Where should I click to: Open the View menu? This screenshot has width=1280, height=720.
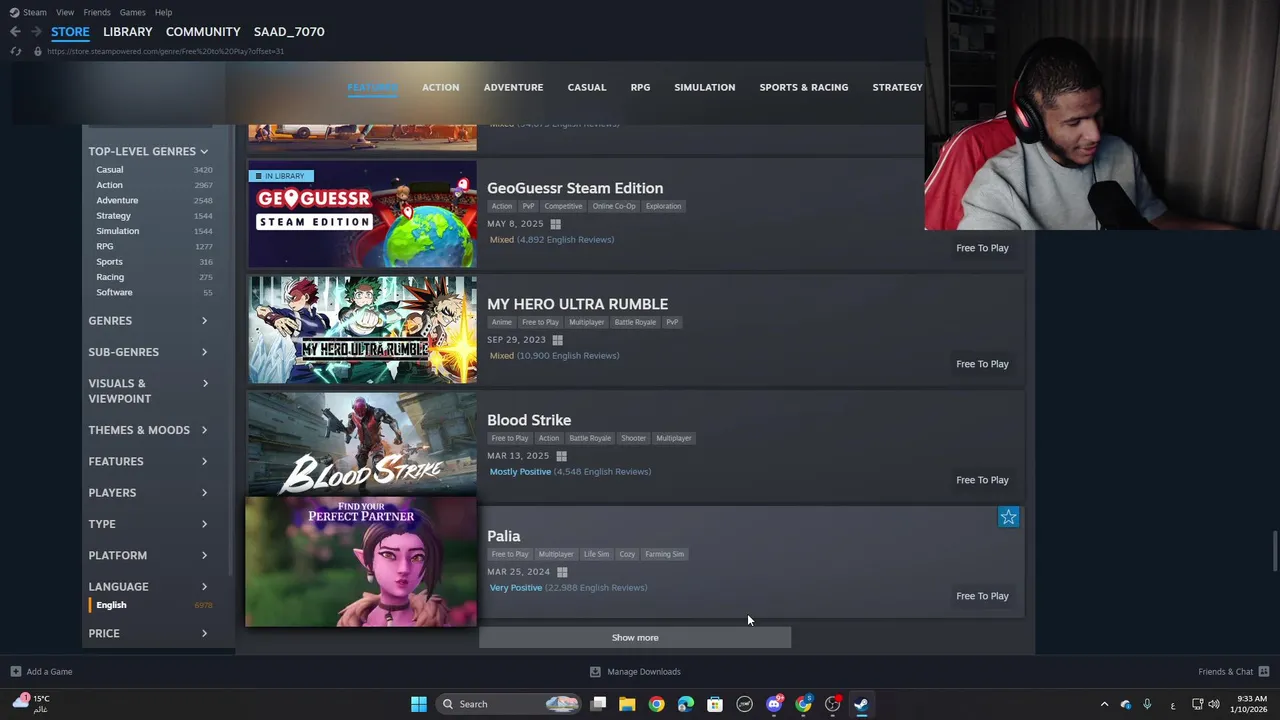tap(65, 12)
